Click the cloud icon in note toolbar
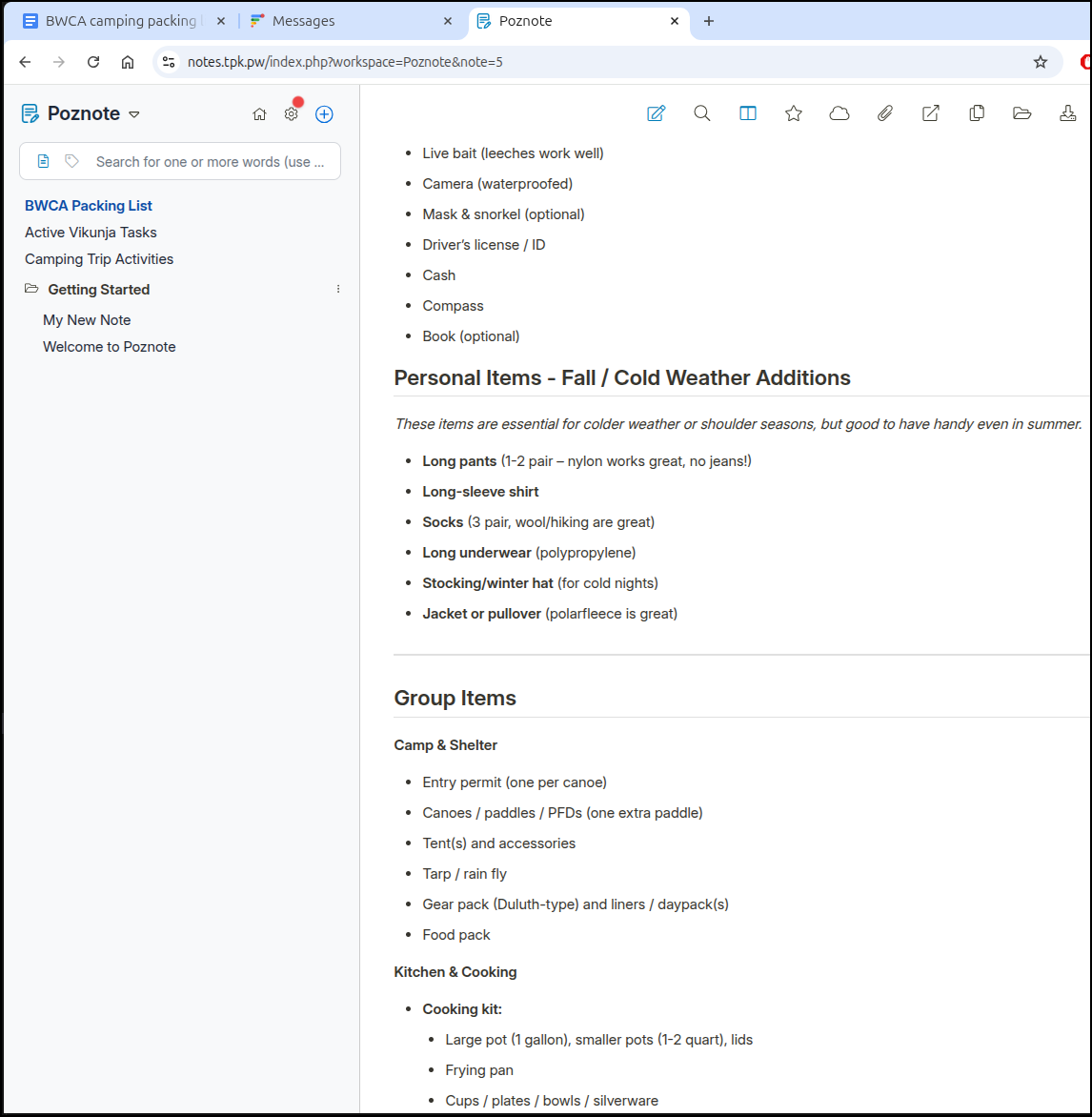 point(839,113)
